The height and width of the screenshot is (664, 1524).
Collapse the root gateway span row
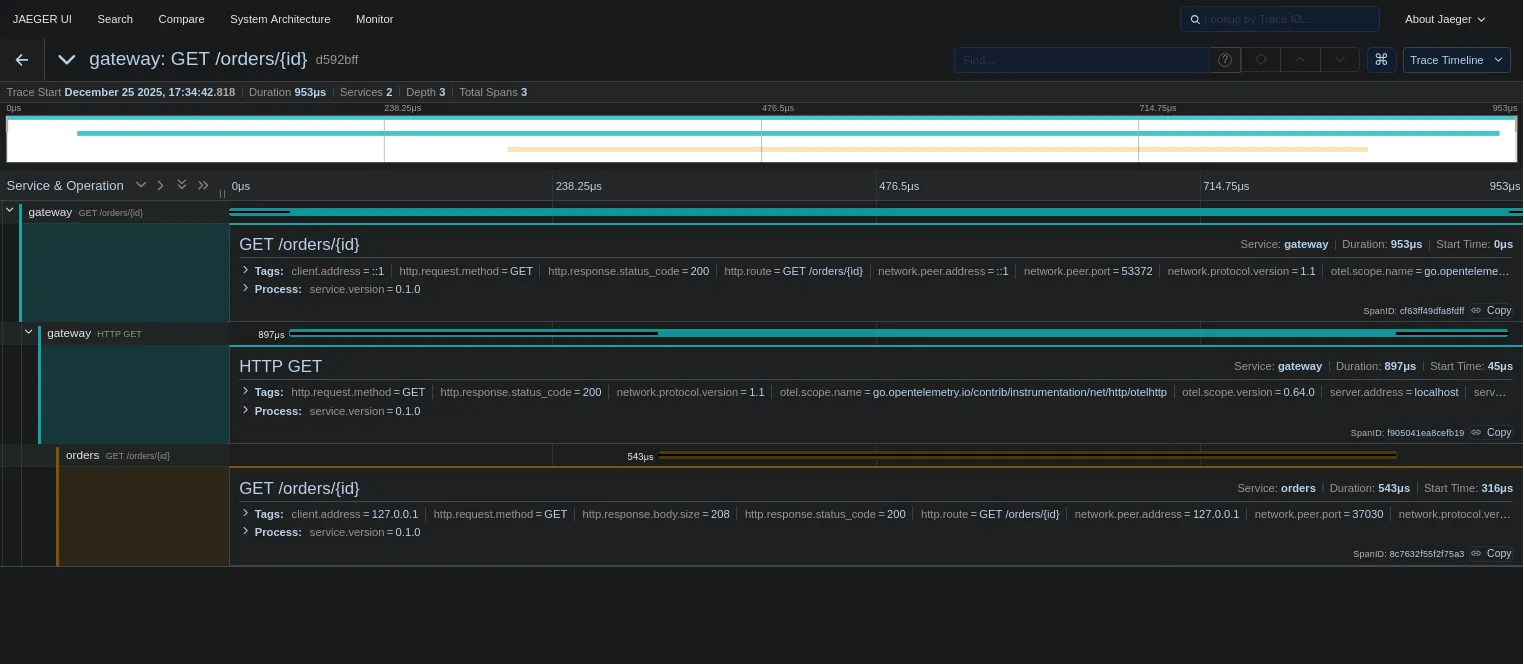(x=10, y=211)
